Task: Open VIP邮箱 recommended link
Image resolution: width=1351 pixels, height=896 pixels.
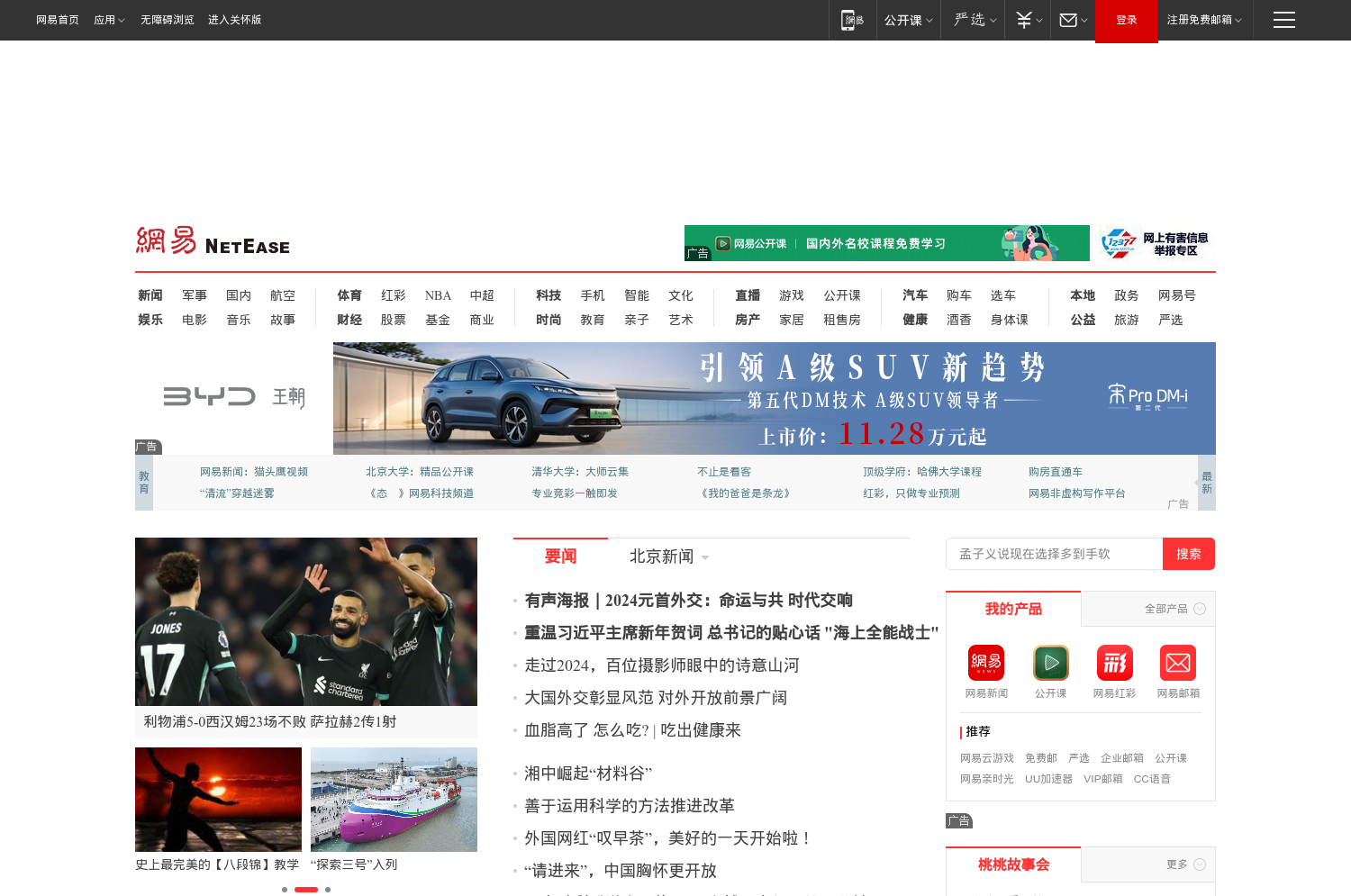Action: point(1103,779)
